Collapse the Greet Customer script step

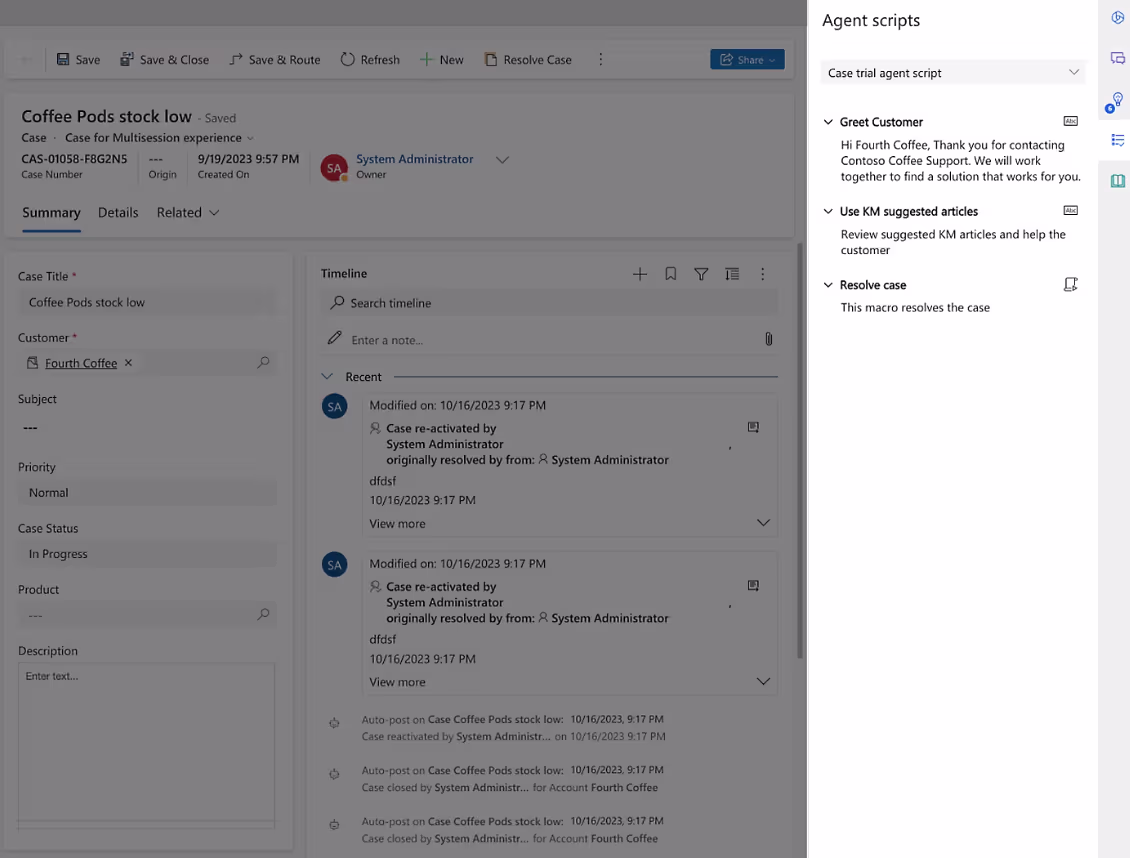[x=828, y=122]
